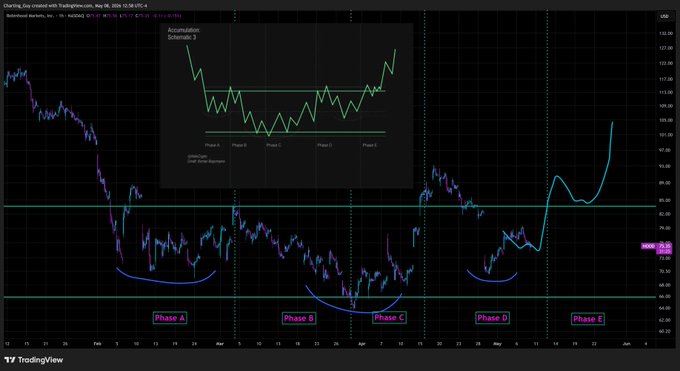Click the "Accumulation: Schematic 3" inset title

pyautogui.click(x=184, y=34)
